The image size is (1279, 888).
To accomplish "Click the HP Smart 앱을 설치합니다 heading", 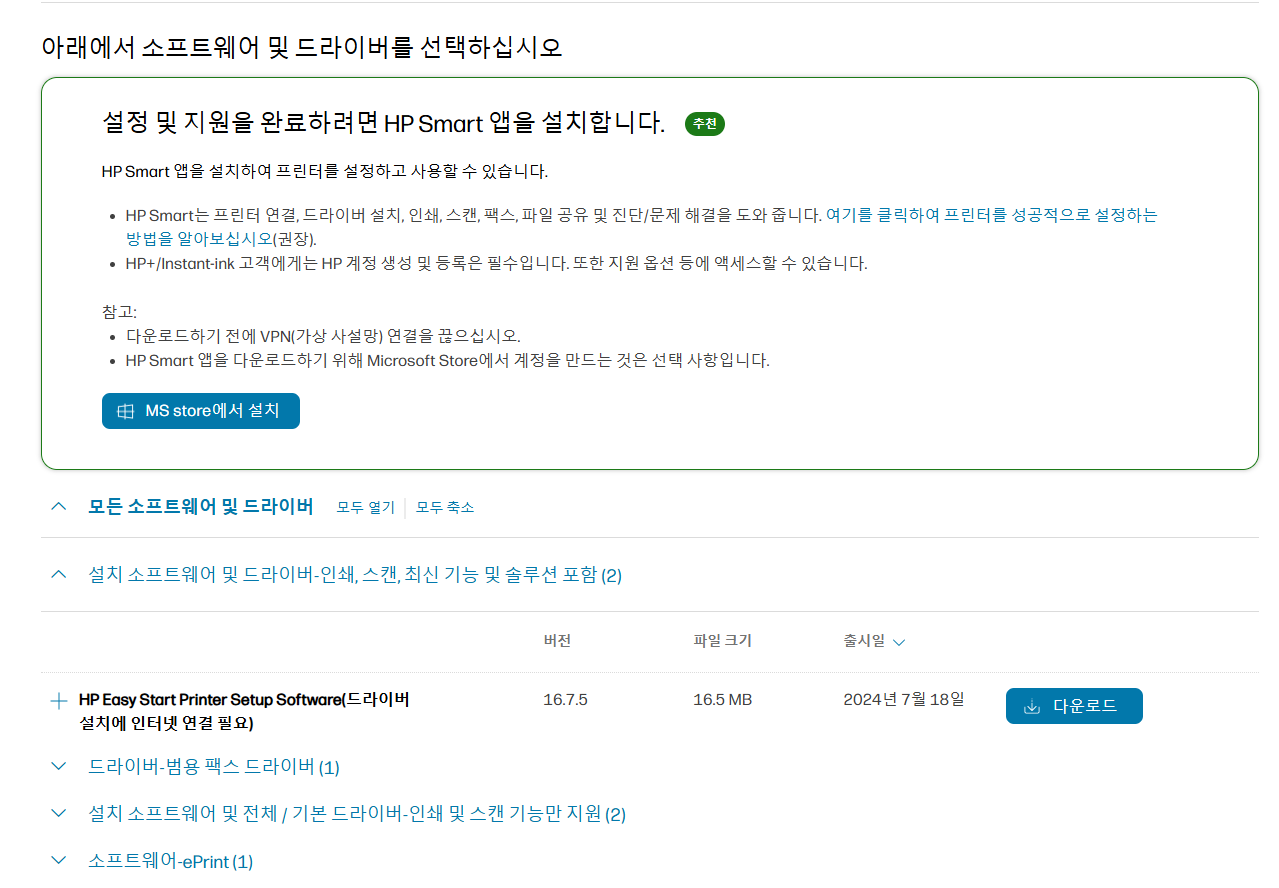I will (384, 123).
